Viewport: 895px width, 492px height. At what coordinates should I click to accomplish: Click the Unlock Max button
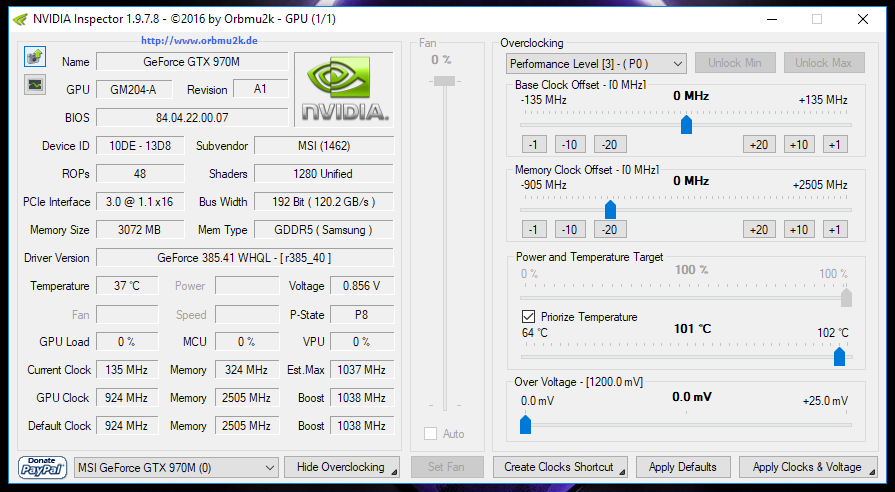pos(824,63)
